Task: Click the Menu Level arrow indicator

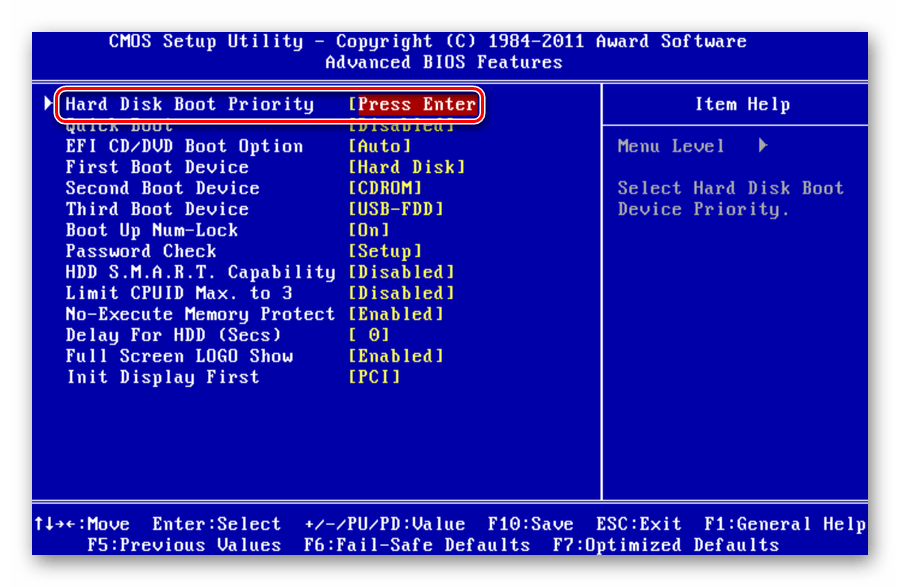Action: click(763, 146)
